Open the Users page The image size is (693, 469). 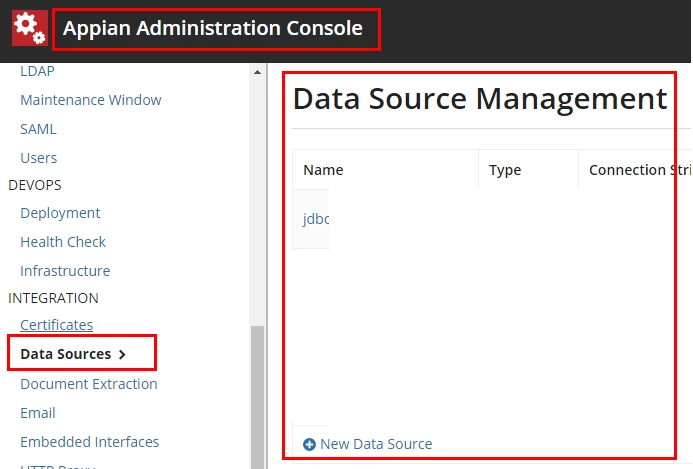39,158
